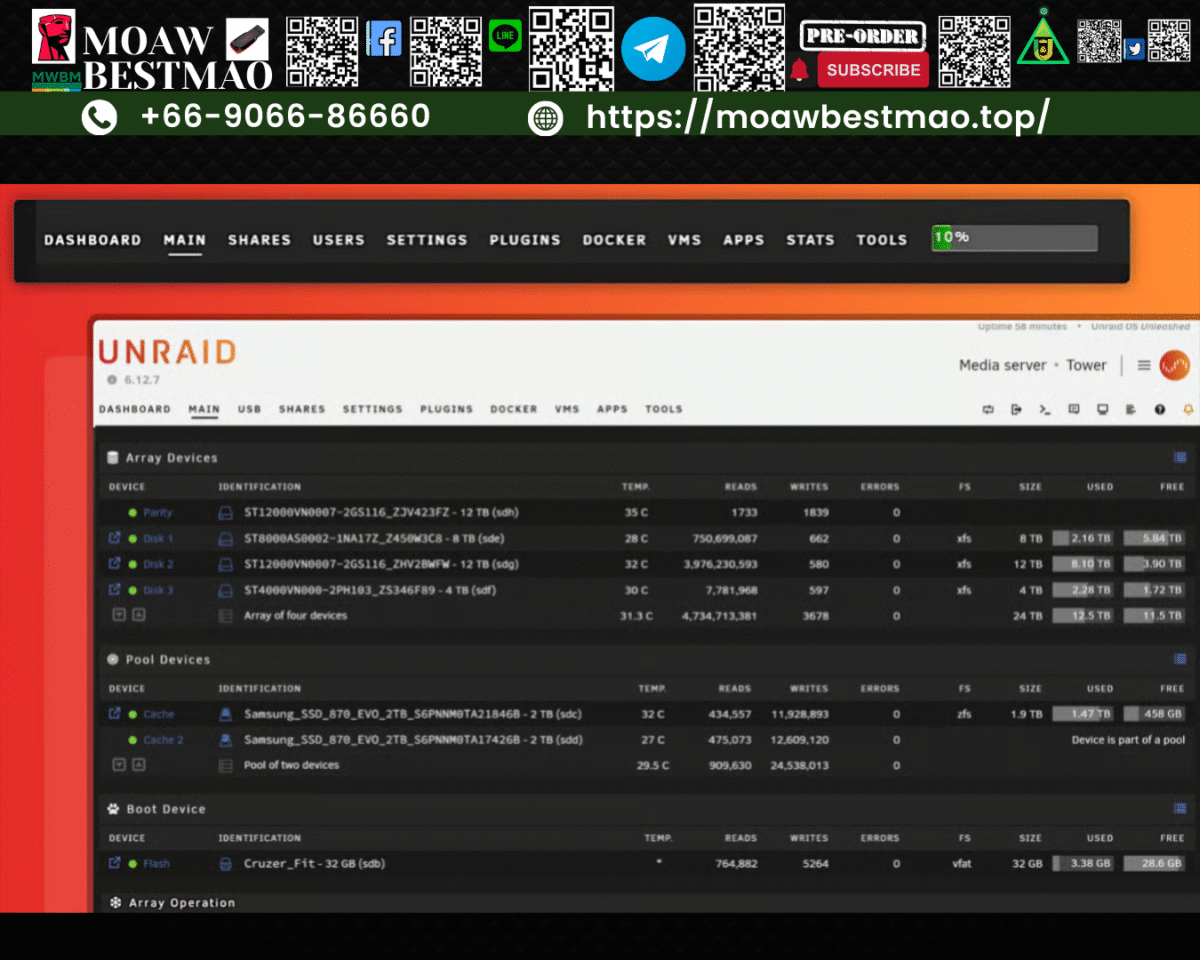
Task: Click the 10% progress bar in the navbar
Action: [x=1013, y=237]
